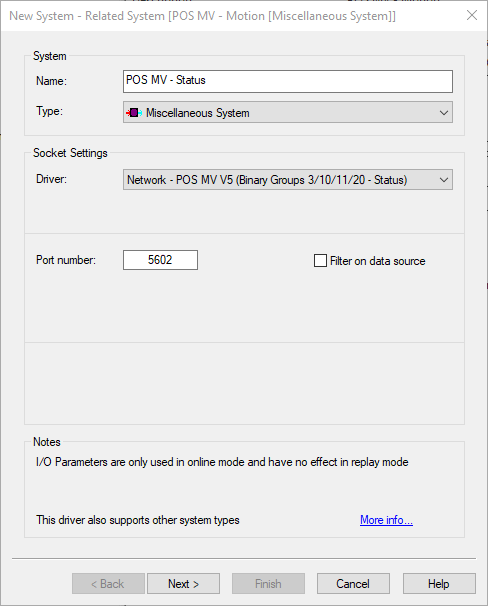
Task: Open the More info link
Action: click(x=386, y=520)
